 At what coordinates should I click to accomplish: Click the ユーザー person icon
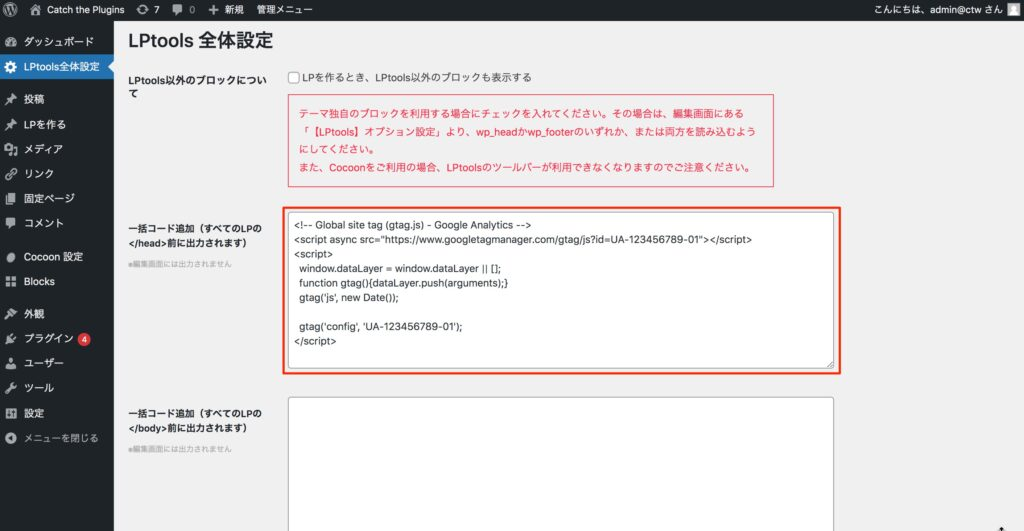10,364
